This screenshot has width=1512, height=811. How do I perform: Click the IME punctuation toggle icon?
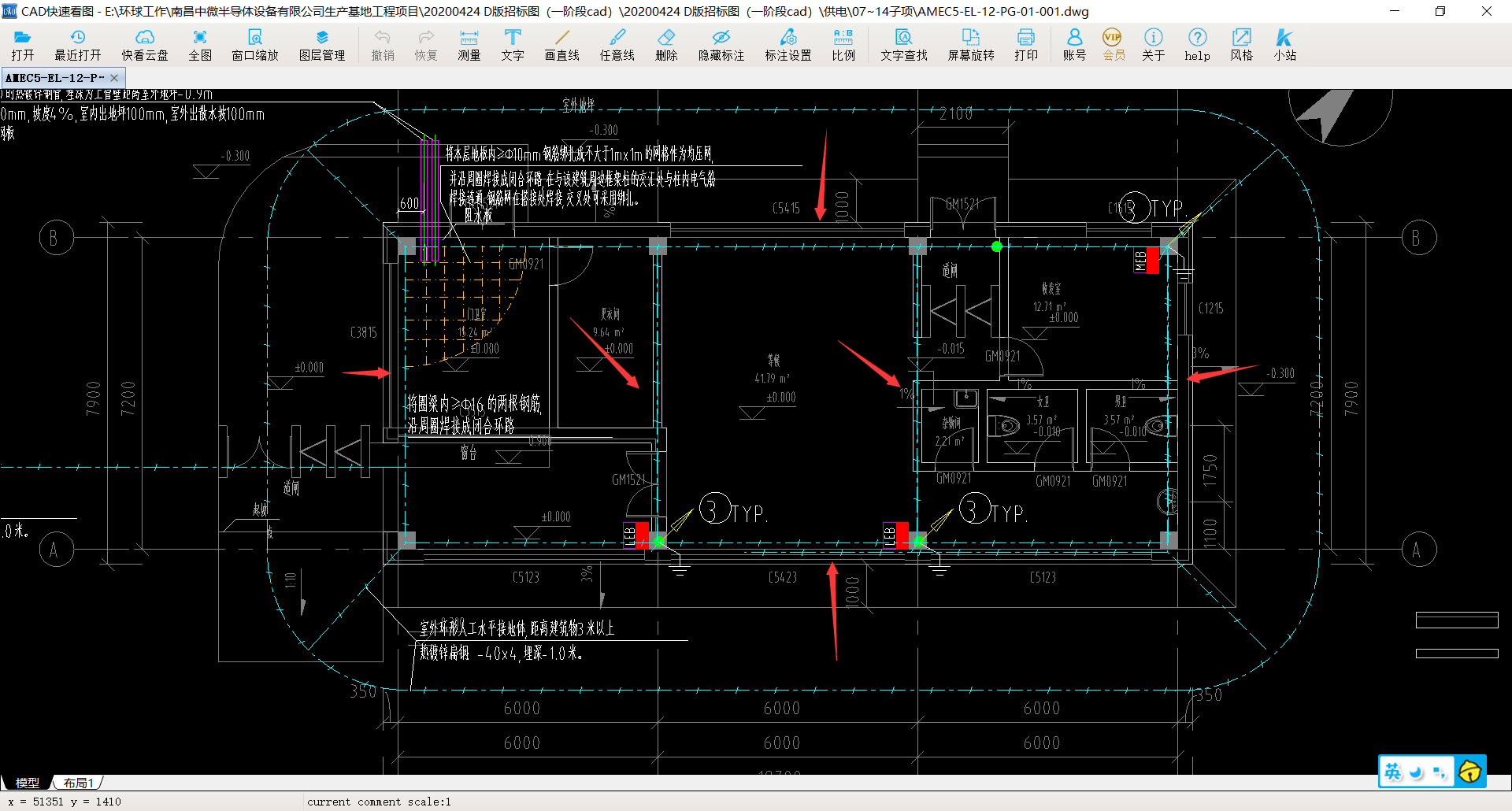click(x=1440, y=772)
